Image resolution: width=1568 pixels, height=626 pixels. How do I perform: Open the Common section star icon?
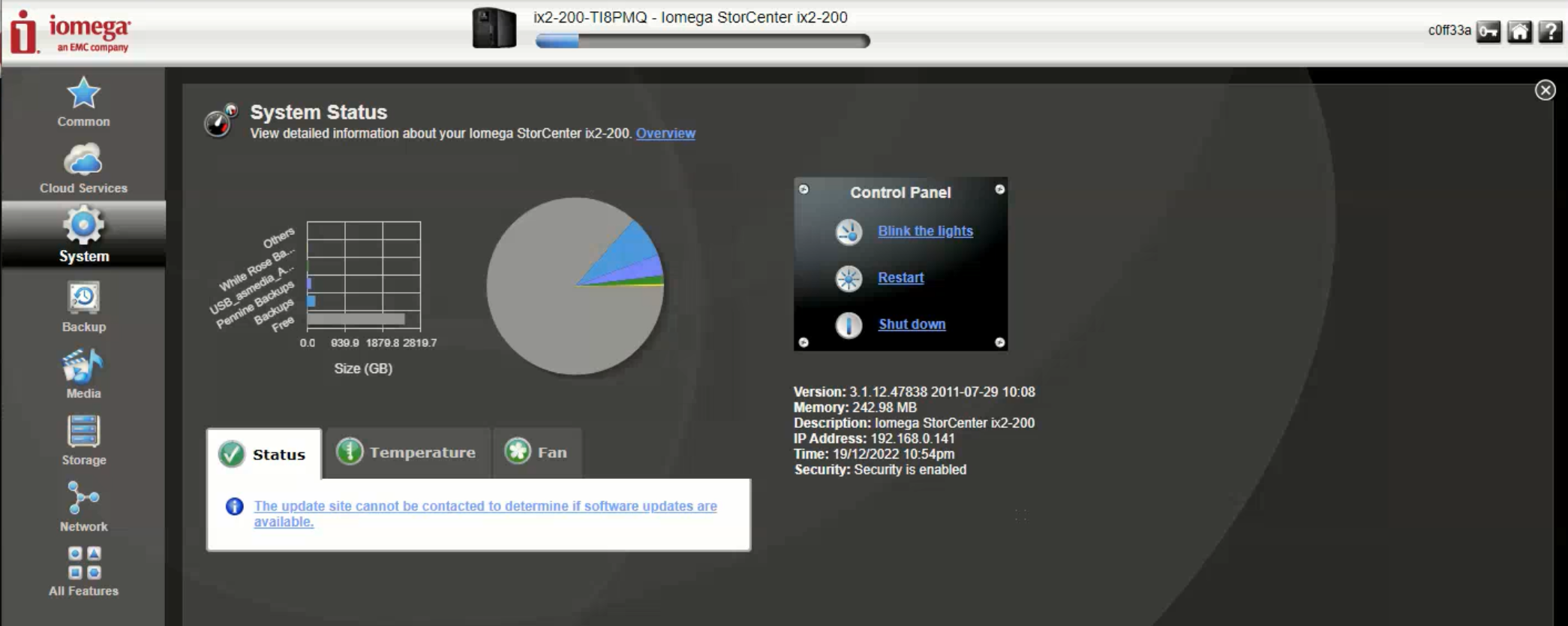[x=83, y=93]
